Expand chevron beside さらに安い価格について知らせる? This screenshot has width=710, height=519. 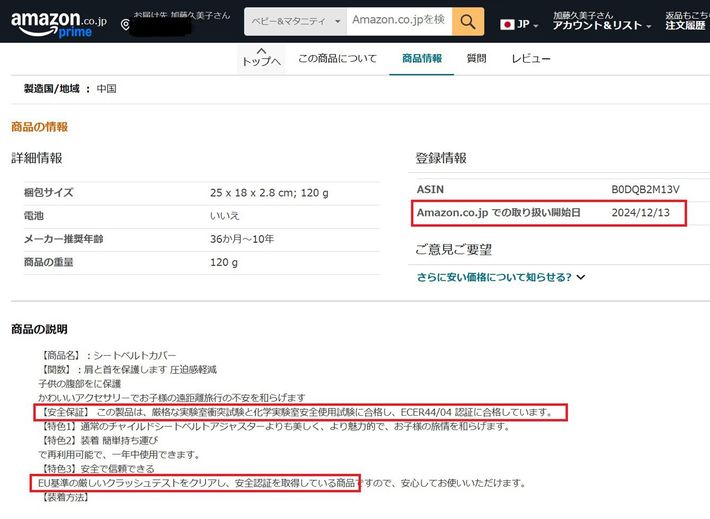pyautogui.click(x=581, y=277)
